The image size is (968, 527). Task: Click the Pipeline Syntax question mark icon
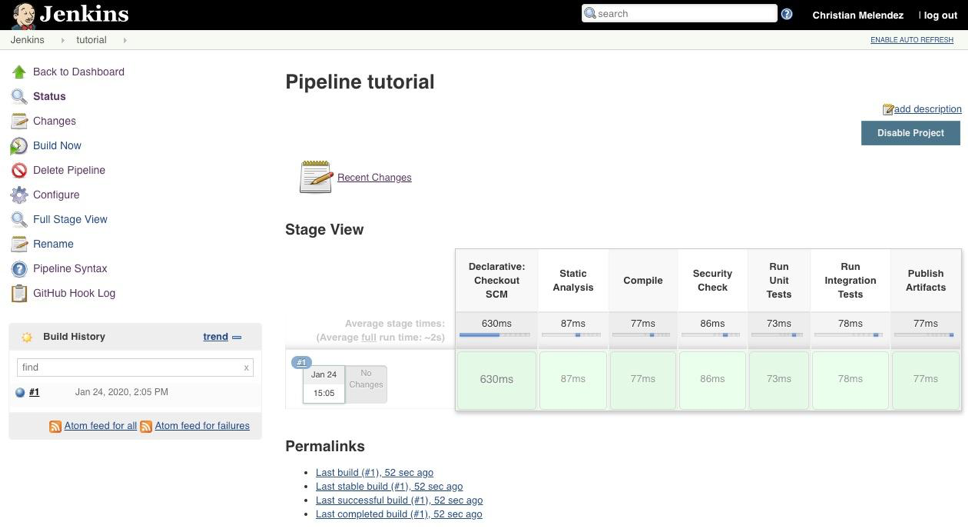19,268
